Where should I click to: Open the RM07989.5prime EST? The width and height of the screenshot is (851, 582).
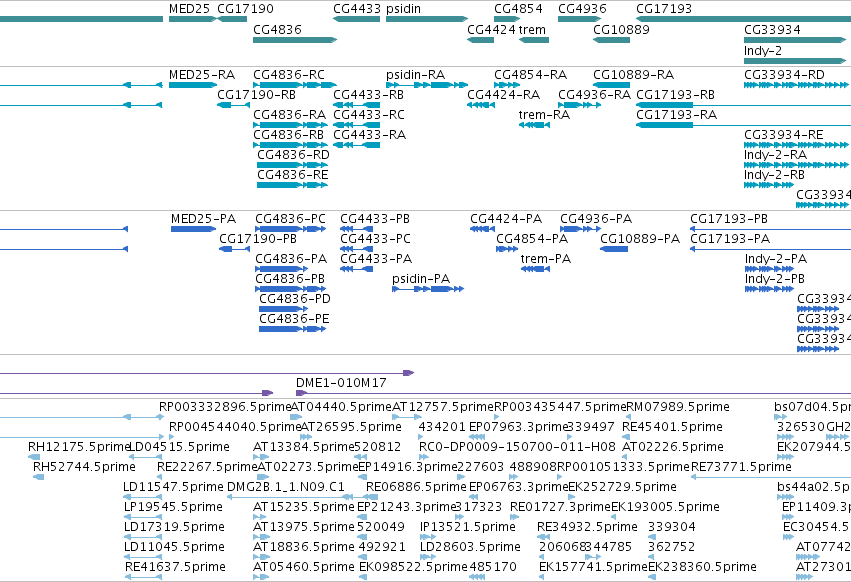[x=628, y=417]
